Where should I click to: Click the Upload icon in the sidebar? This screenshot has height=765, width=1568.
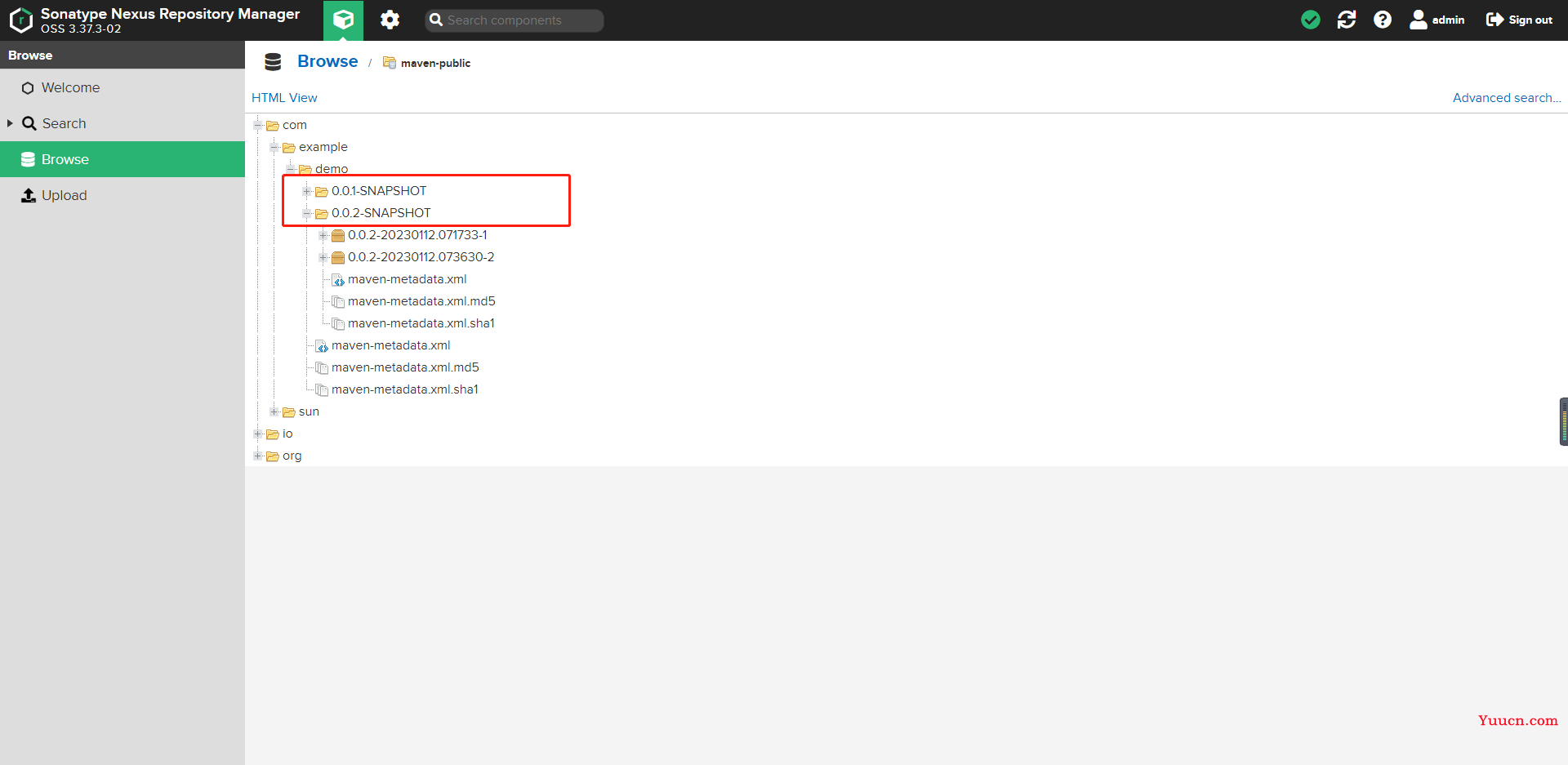pyautogui.click(x=29, y=195)
